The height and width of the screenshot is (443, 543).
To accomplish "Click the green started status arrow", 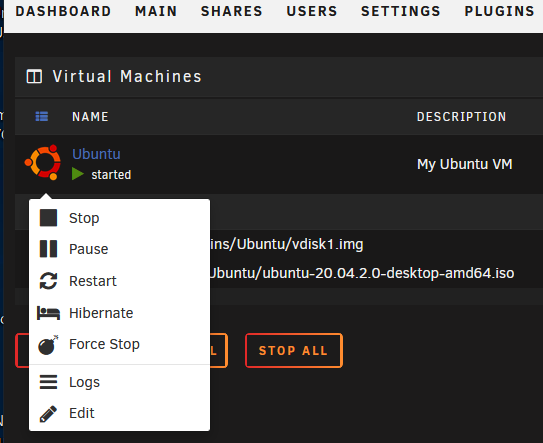I will tap(78, 174).
